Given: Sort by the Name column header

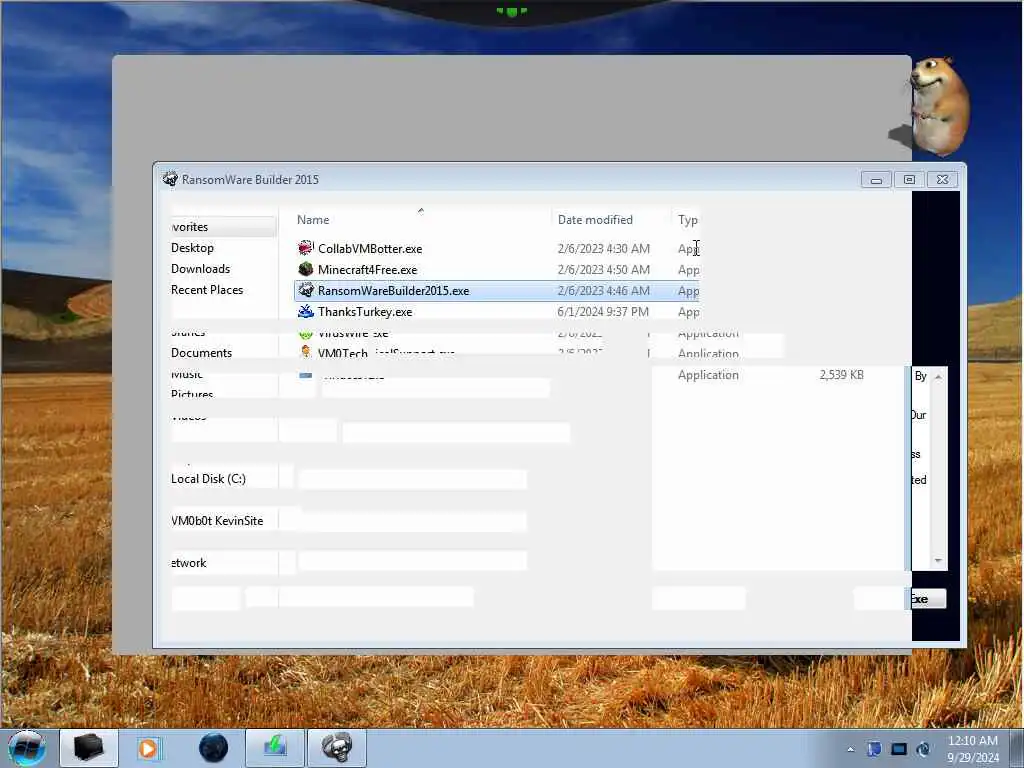Looking at the screenshot, I should [313, 220].
